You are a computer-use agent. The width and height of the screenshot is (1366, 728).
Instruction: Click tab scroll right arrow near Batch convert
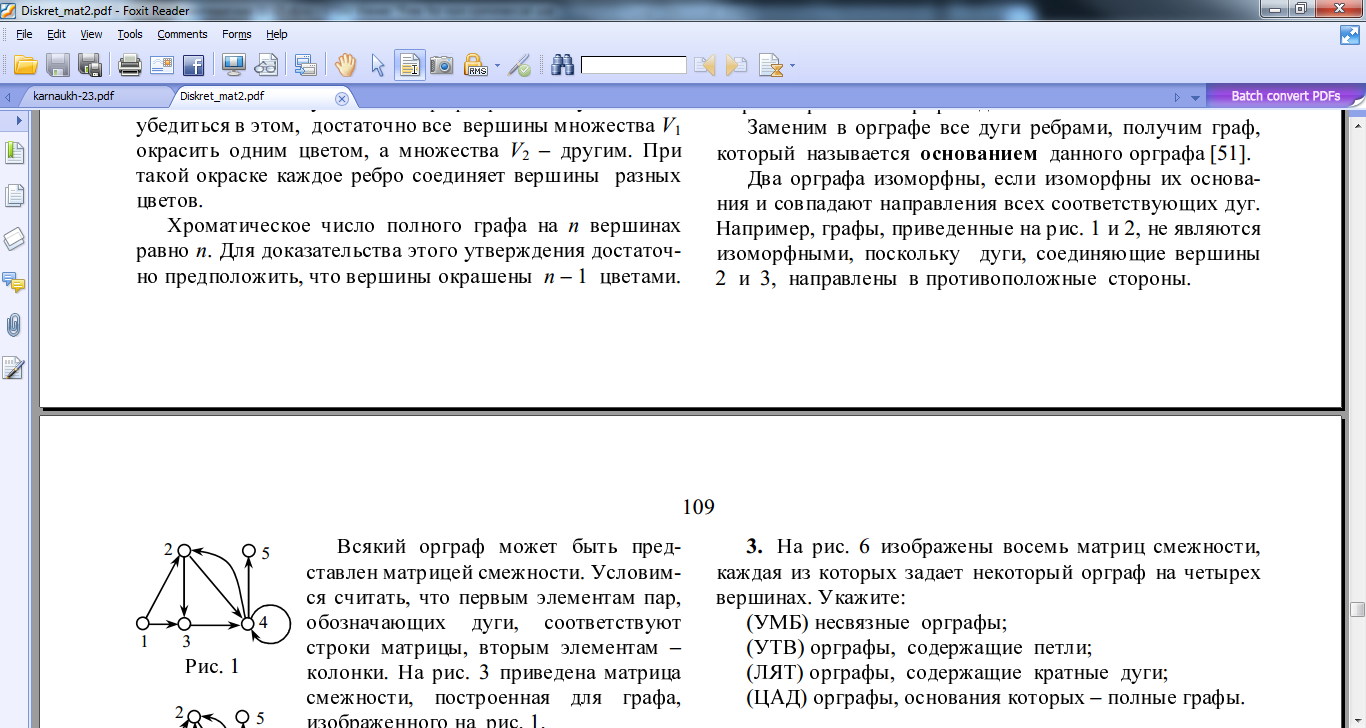[1177, 98]
